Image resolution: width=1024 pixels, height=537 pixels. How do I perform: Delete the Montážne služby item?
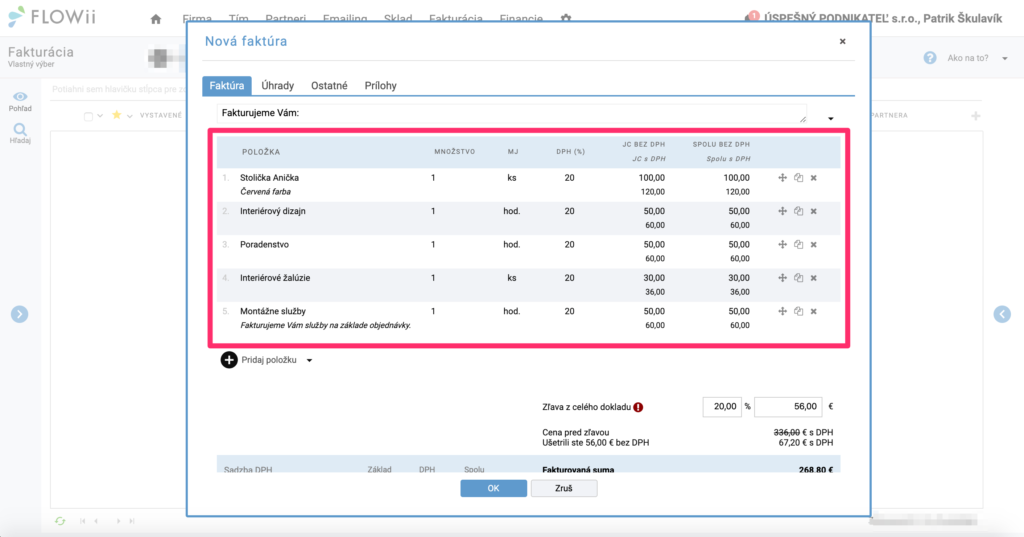pyautogui.click(x=814, y=311)
